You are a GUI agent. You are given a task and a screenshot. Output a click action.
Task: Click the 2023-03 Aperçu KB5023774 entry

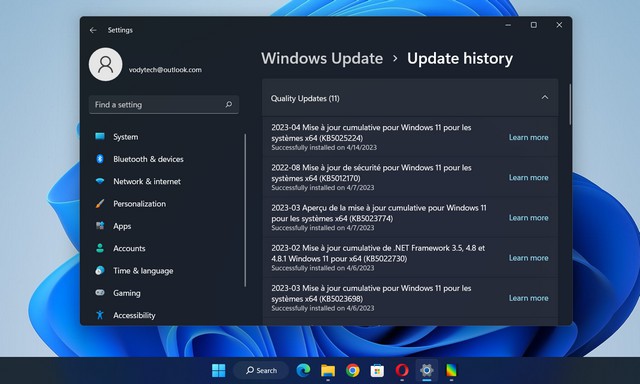[410, 218]
